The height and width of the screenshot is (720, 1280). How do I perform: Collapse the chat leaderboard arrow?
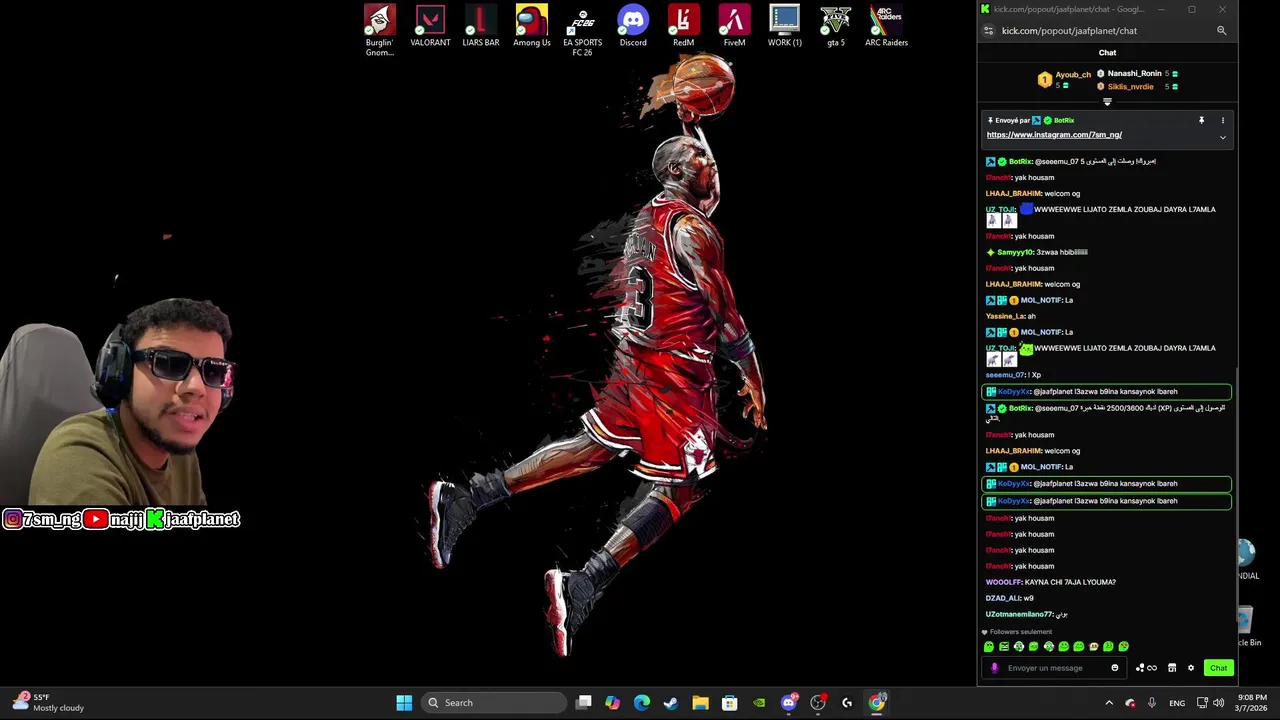click(1107, 101)
